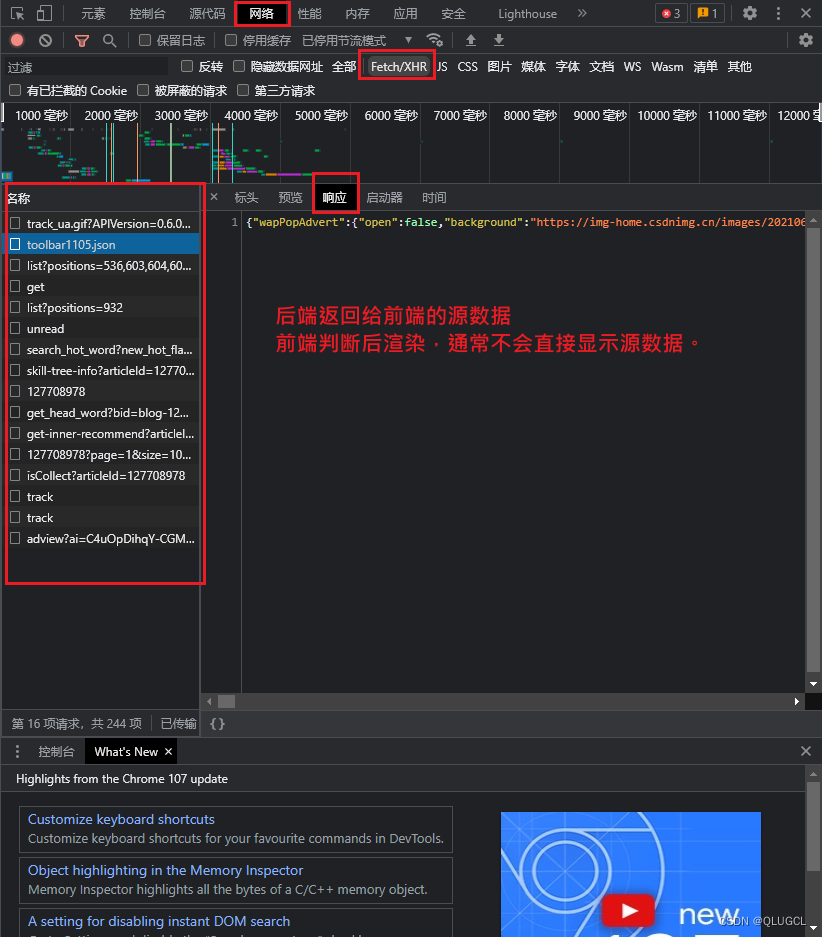
Task: Switch to 控制台 top tab
Action: coord(147,13)
